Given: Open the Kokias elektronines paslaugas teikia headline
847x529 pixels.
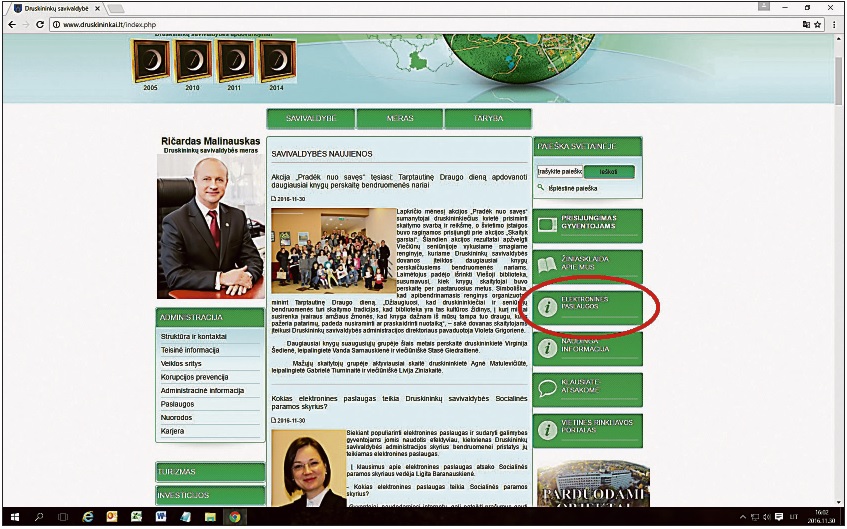Looking at the screenshot, I should (399, 403).
